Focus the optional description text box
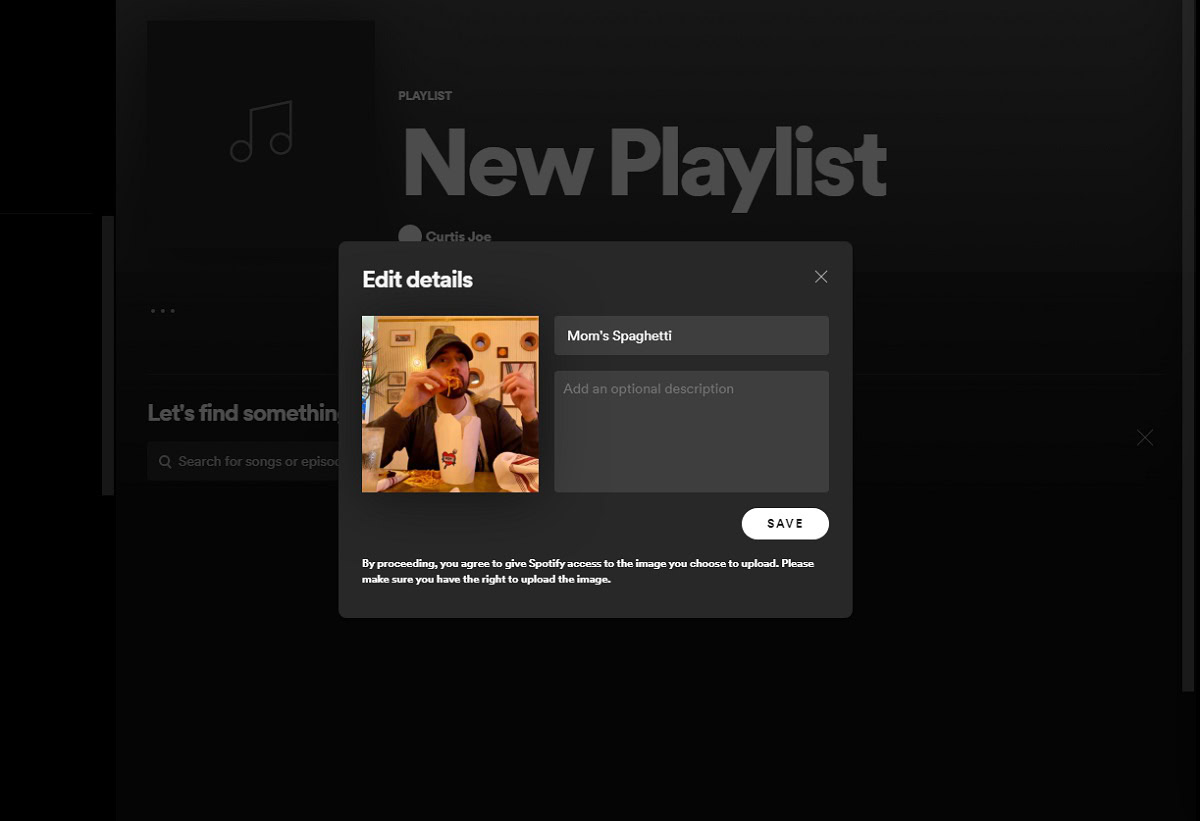 [x=691, y=431]
